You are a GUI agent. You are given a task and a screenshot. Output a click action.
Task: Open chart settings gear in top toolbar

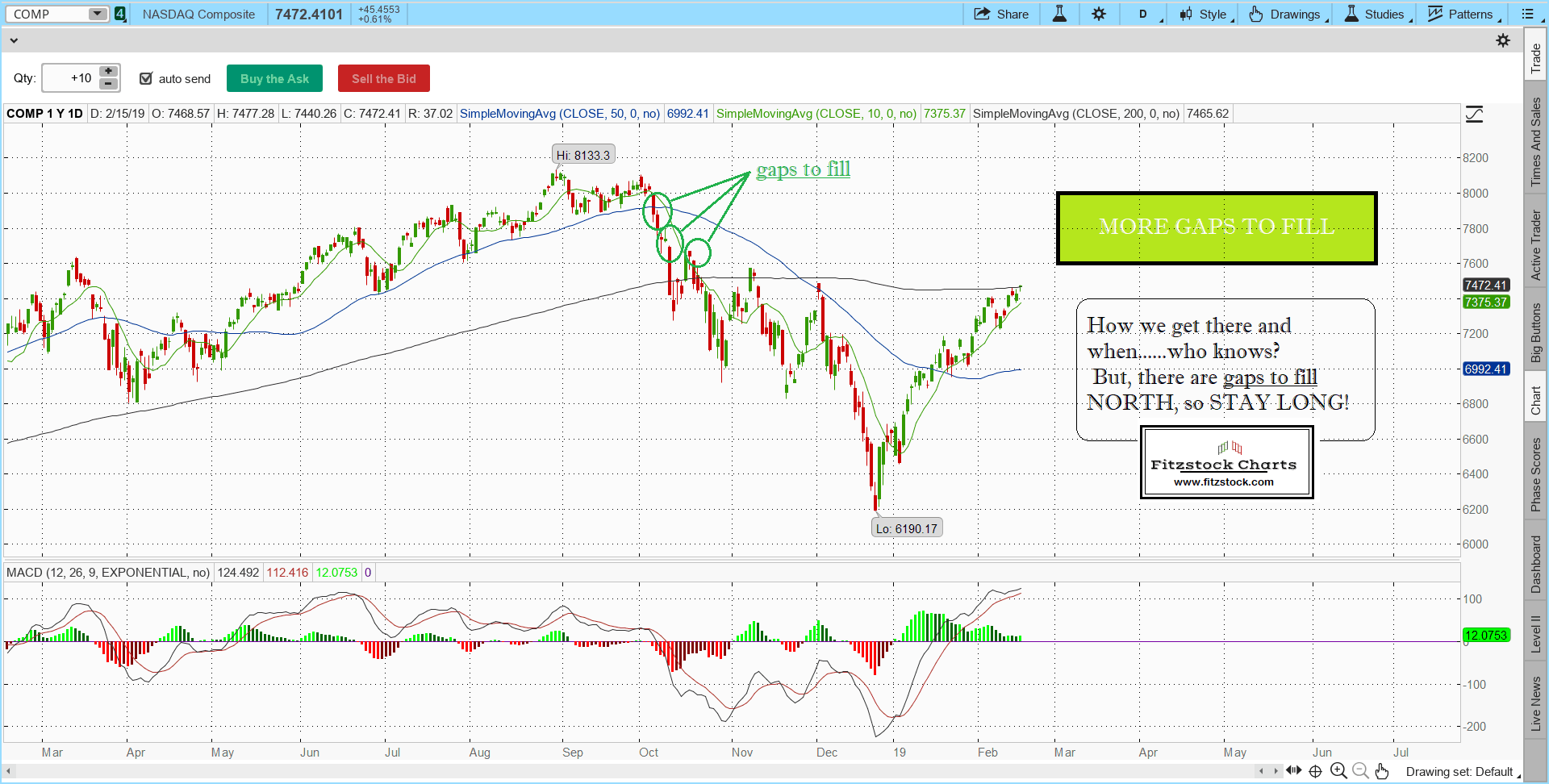1099,15
